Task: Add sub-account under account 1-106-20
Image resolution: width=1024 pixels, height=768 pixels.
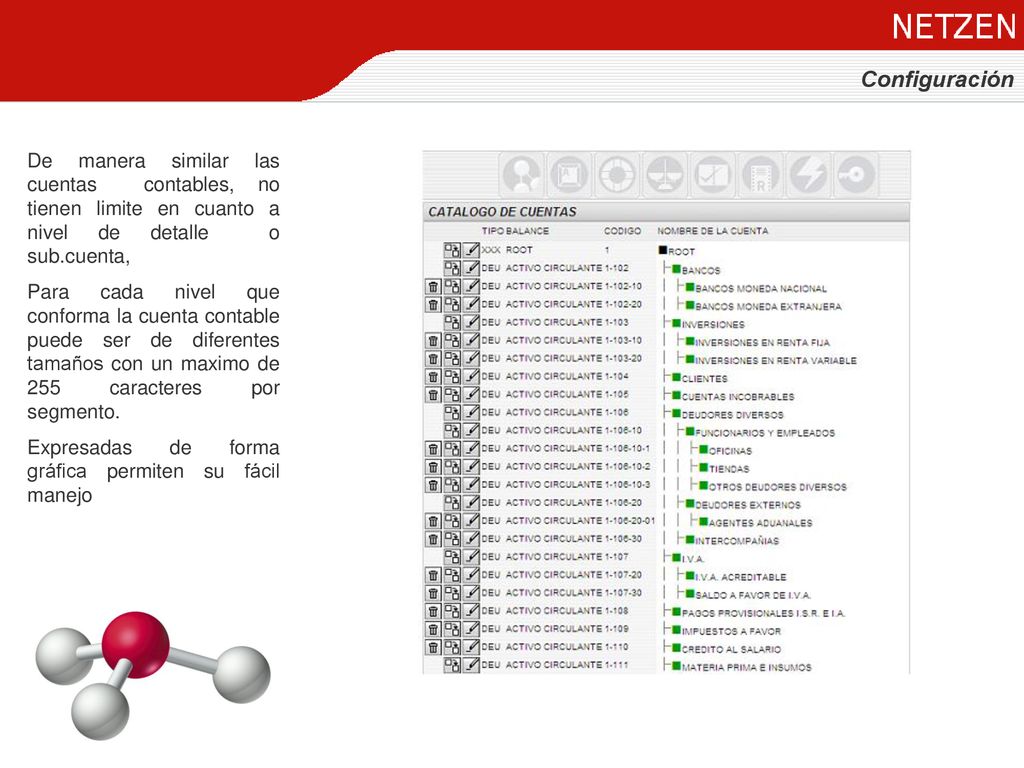Action: pos(452,503)
